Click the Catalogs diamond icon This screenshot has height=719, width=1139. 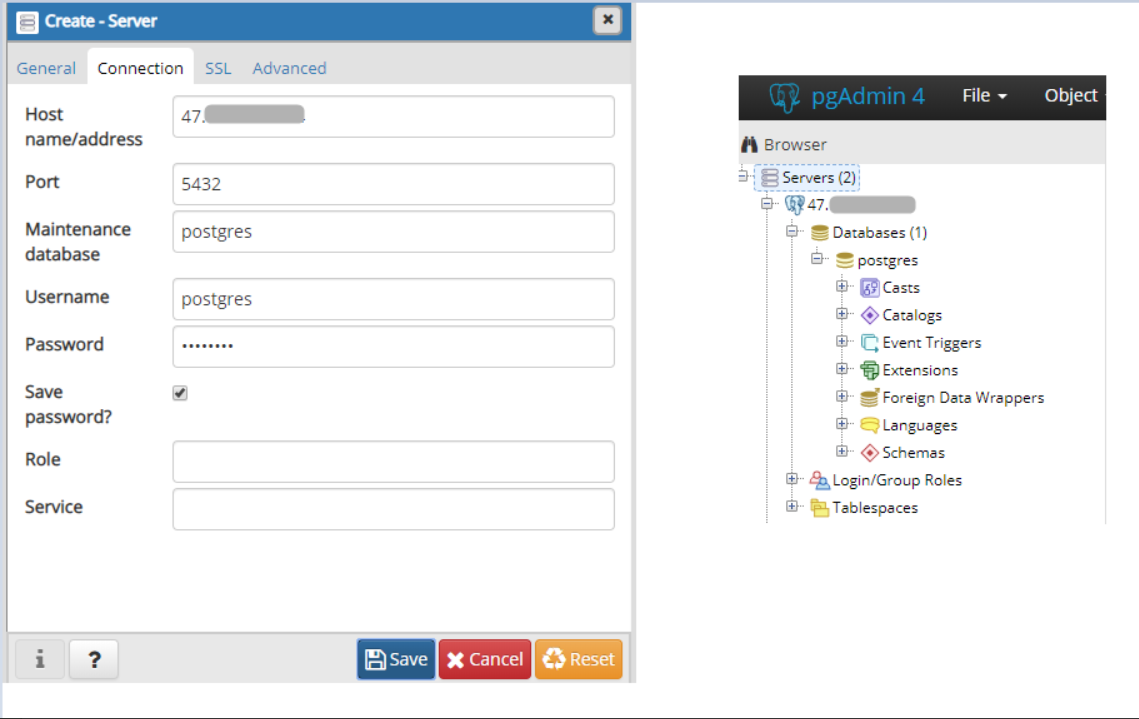tap(869, 315)
